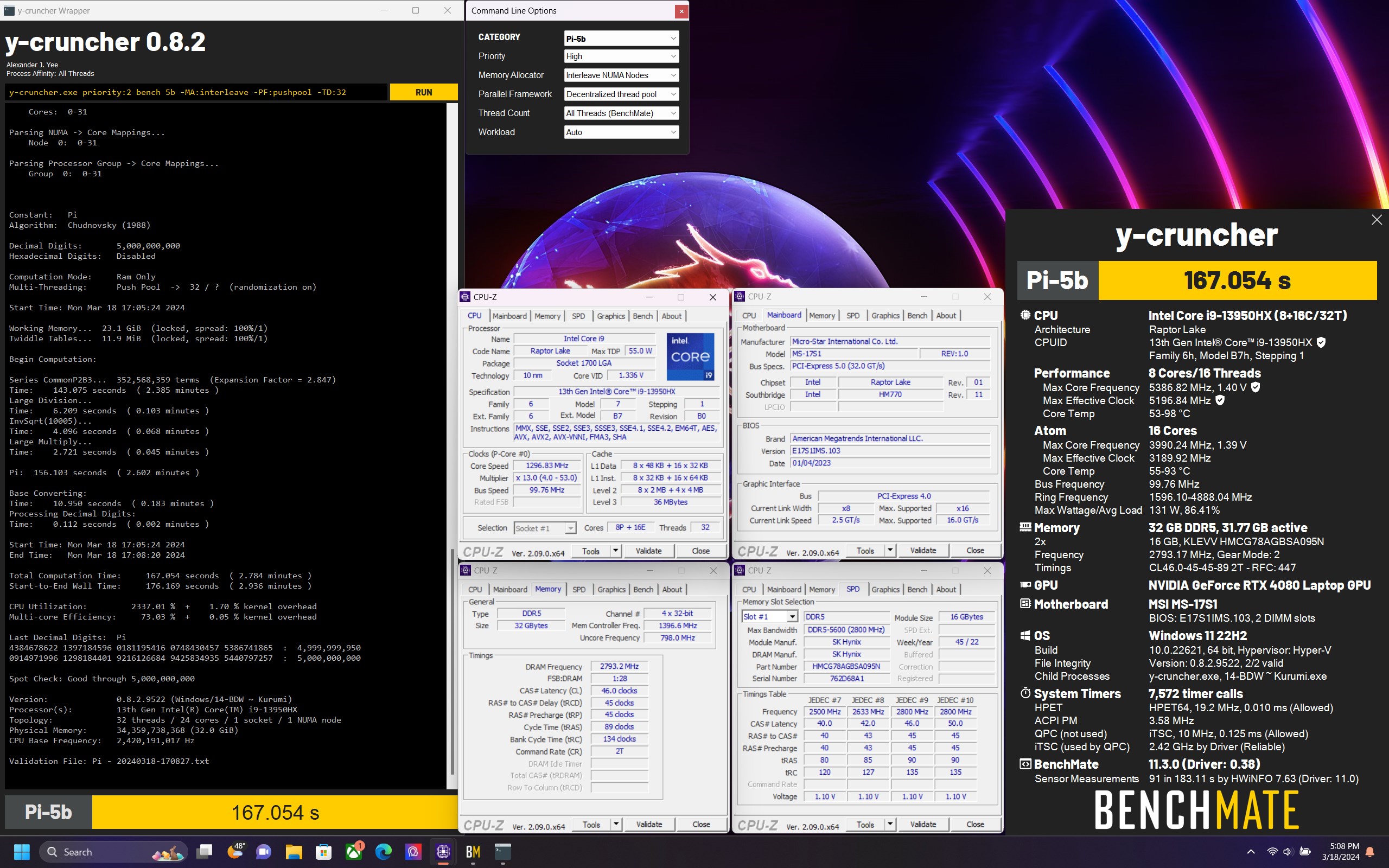Click the yellow RUN button
This screenshot has height=868, width=1389.
(x=424, y=92)
